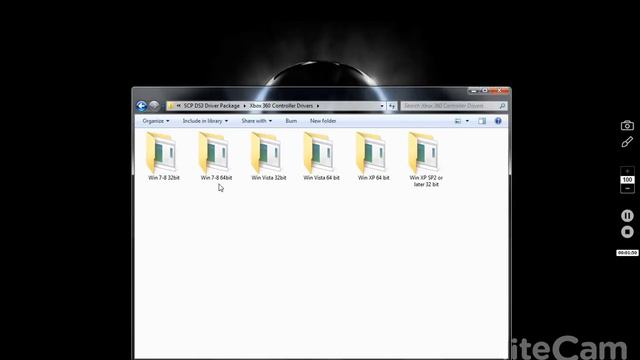This screenshot has width=640, height=360.
Task: Change view using the views icon
Action: [x=458, y=121]
